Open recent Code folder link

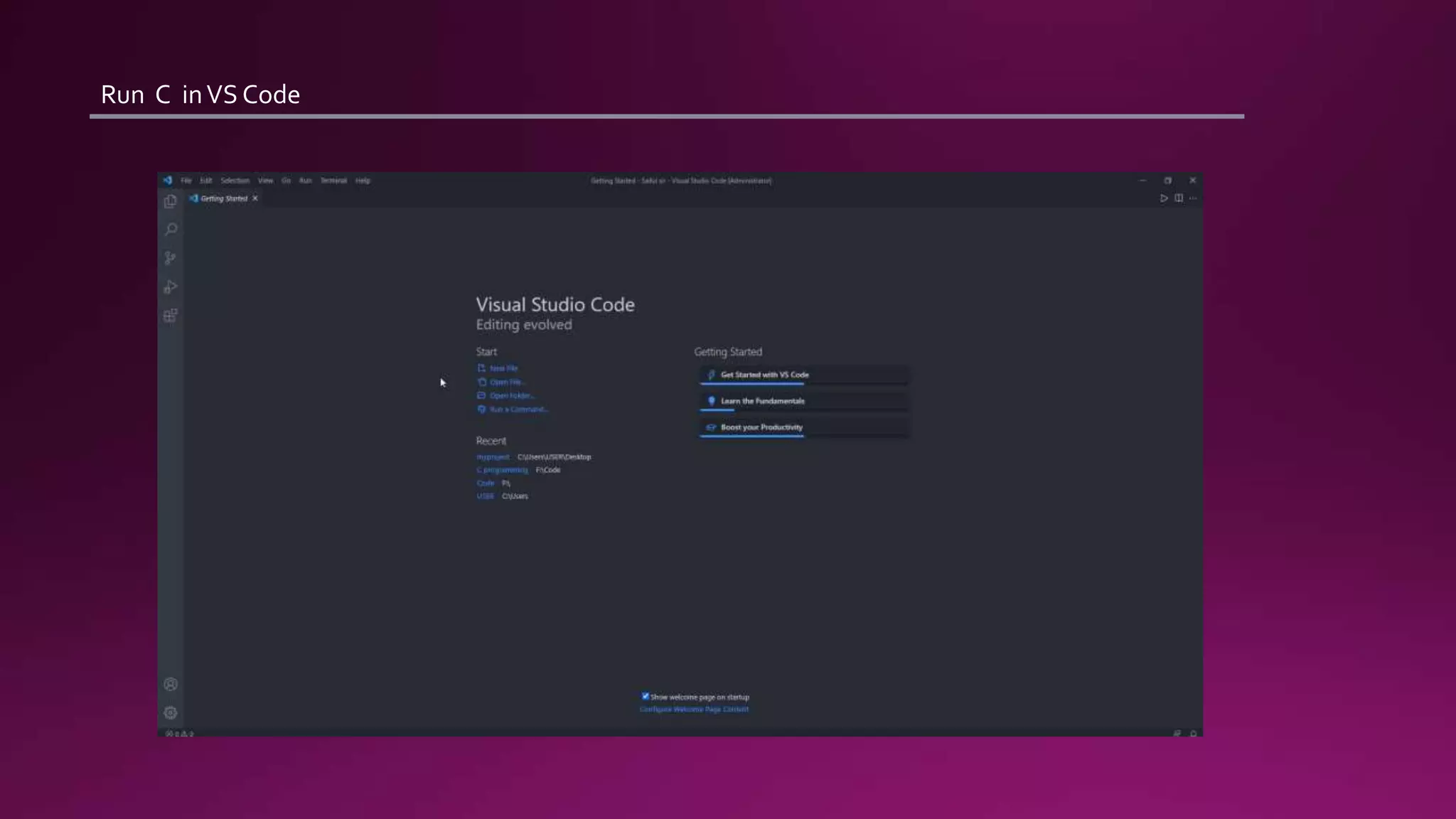click(x=485, y=483)
